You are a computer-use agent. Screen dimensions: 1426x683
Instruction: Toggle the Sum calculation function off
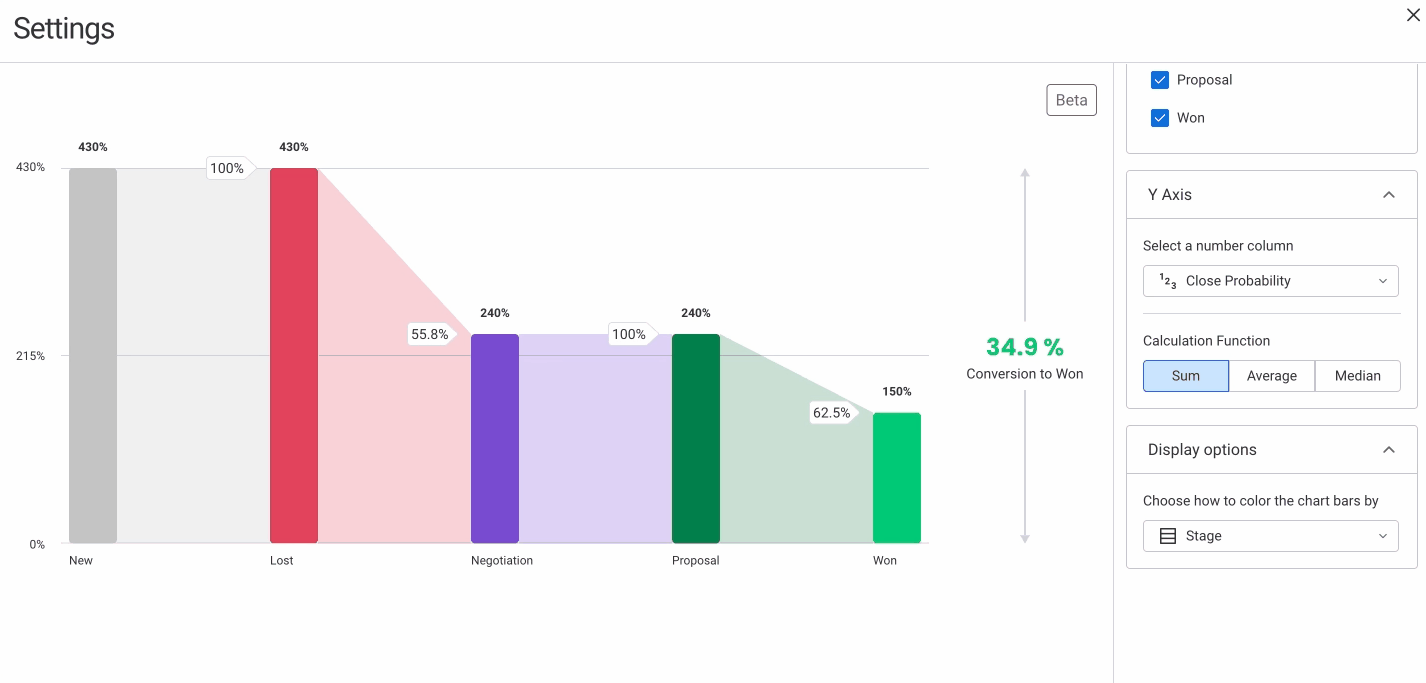click(x=1186, y=375)
